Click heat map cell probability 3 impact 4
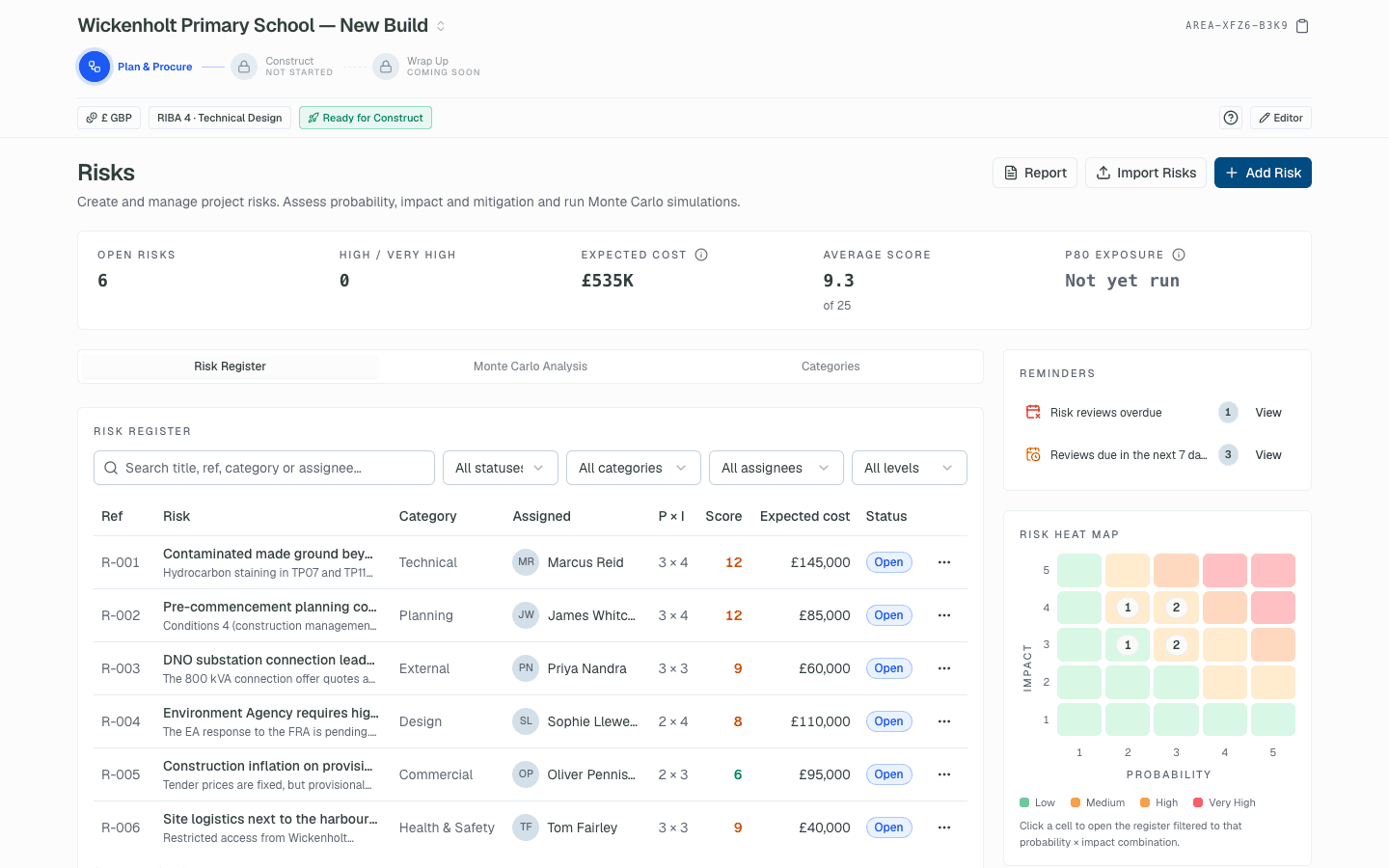Image resolution: width=1389 pixels, height=868 pixels. click(x=1176, y=608)
